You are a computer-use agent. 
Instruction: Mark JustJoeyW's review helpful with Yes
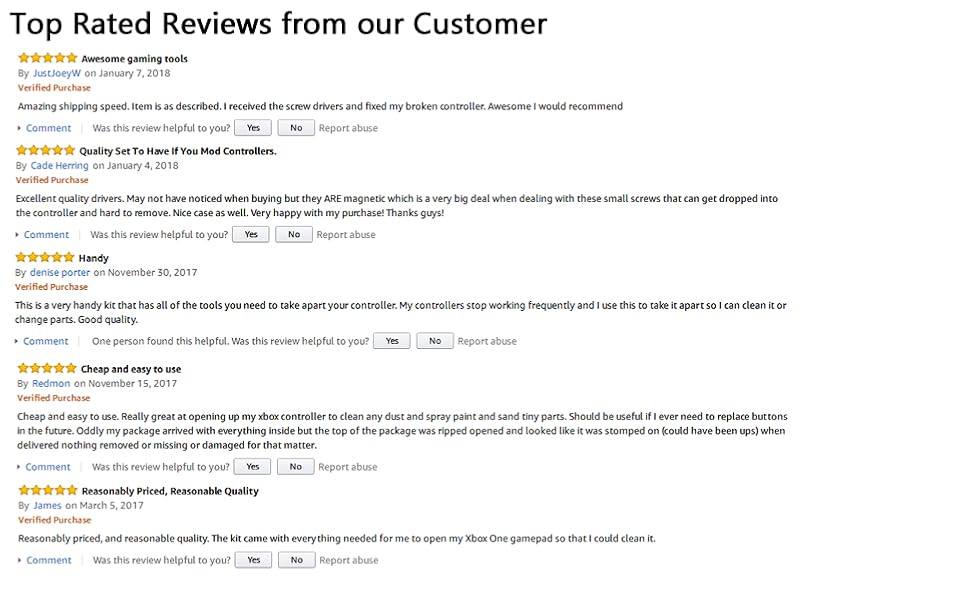[253, 128]
